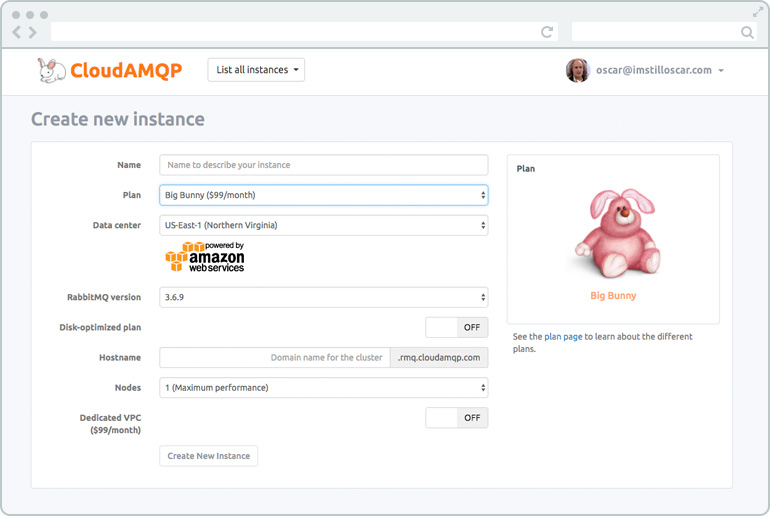Click the user avatar photo

click(x=578, y=70)
